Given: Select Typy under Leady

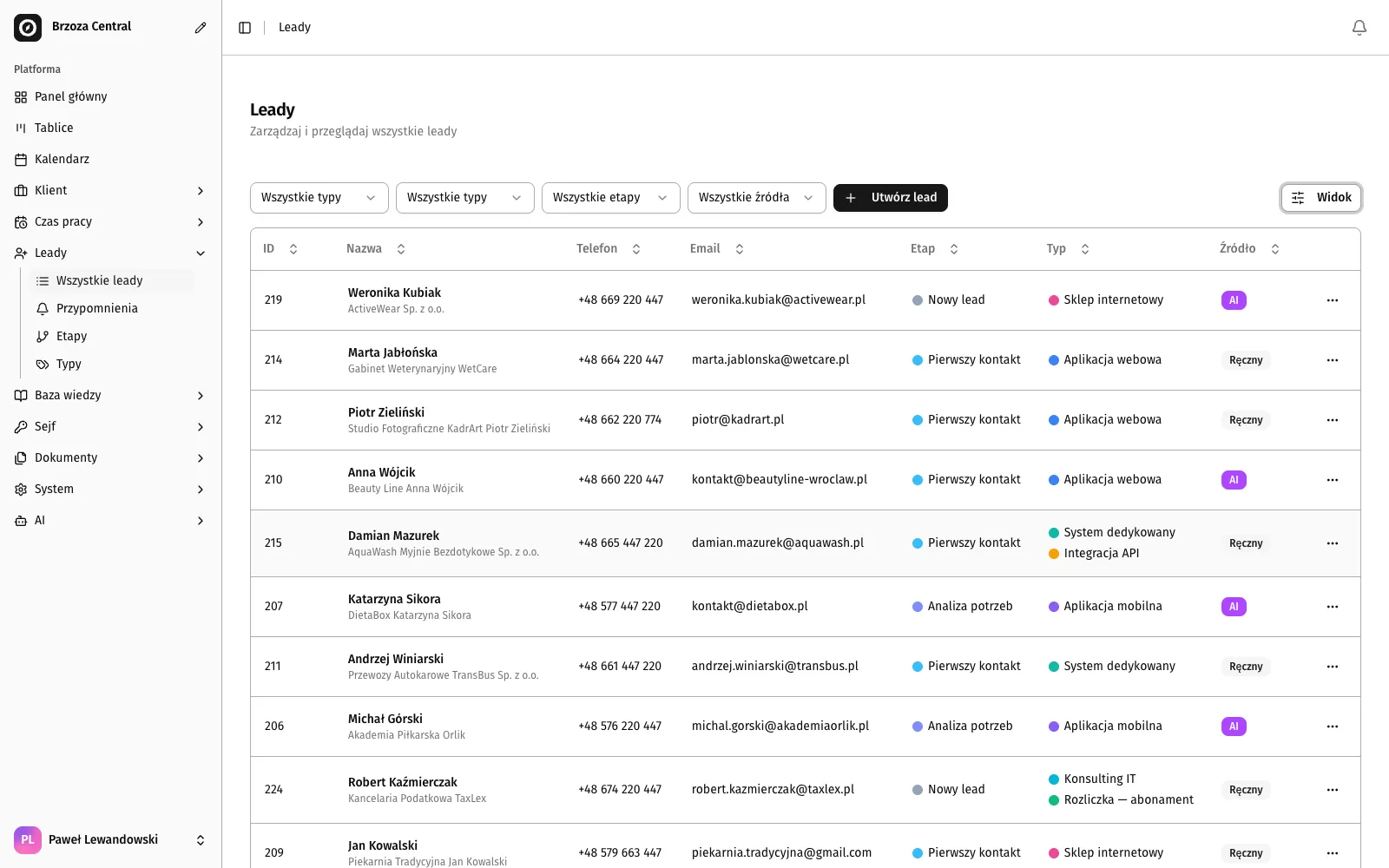Looking at the screenshot, I should click(111, 365).
